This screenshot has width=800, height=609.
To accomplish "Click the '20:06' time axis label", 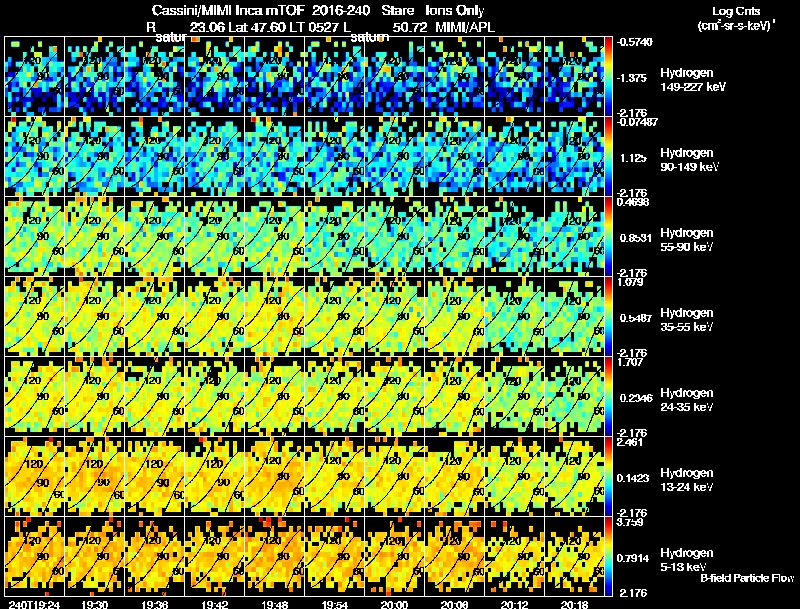I will 455,604.
